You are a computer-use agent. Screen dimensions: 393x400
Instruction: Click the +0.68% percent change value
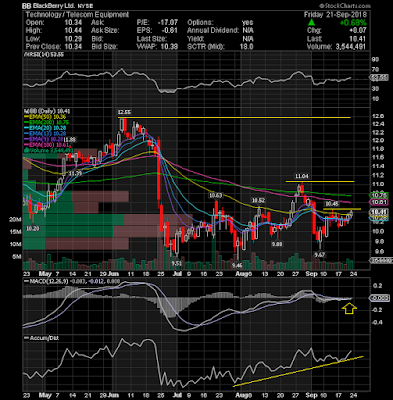click(x=353, y=23)
